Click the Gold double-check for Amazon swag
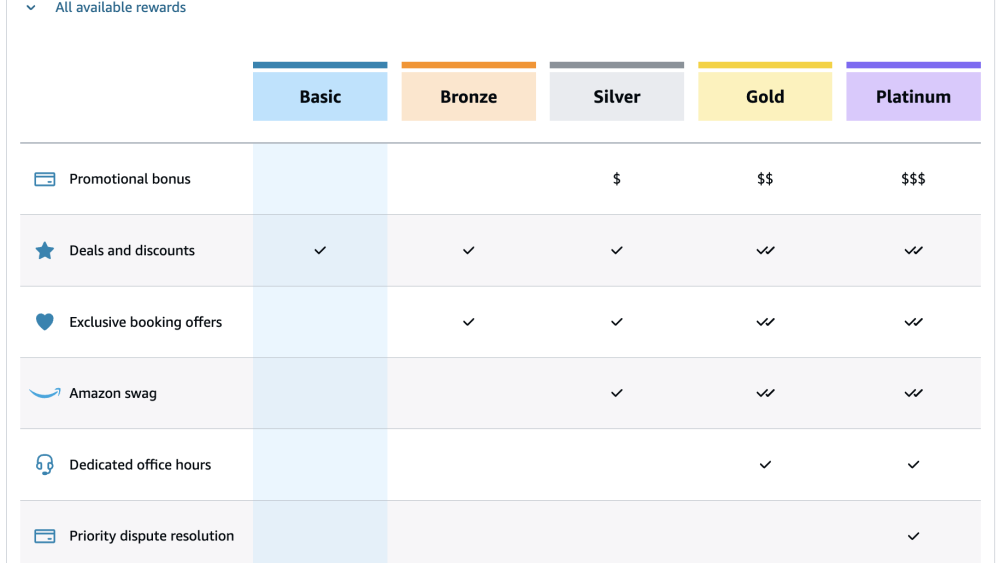 (765, 393)
